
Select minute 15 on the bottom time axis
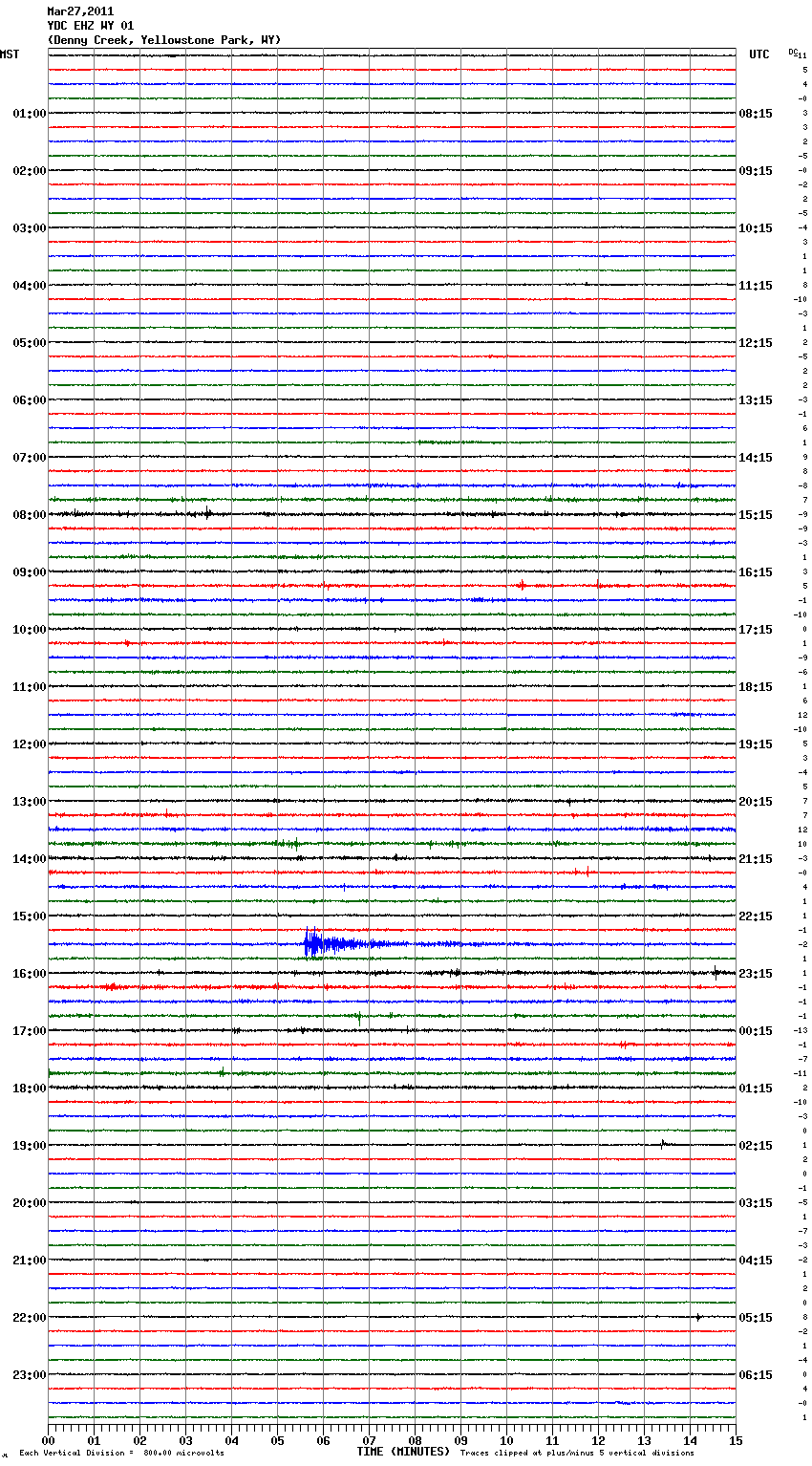735,1440
